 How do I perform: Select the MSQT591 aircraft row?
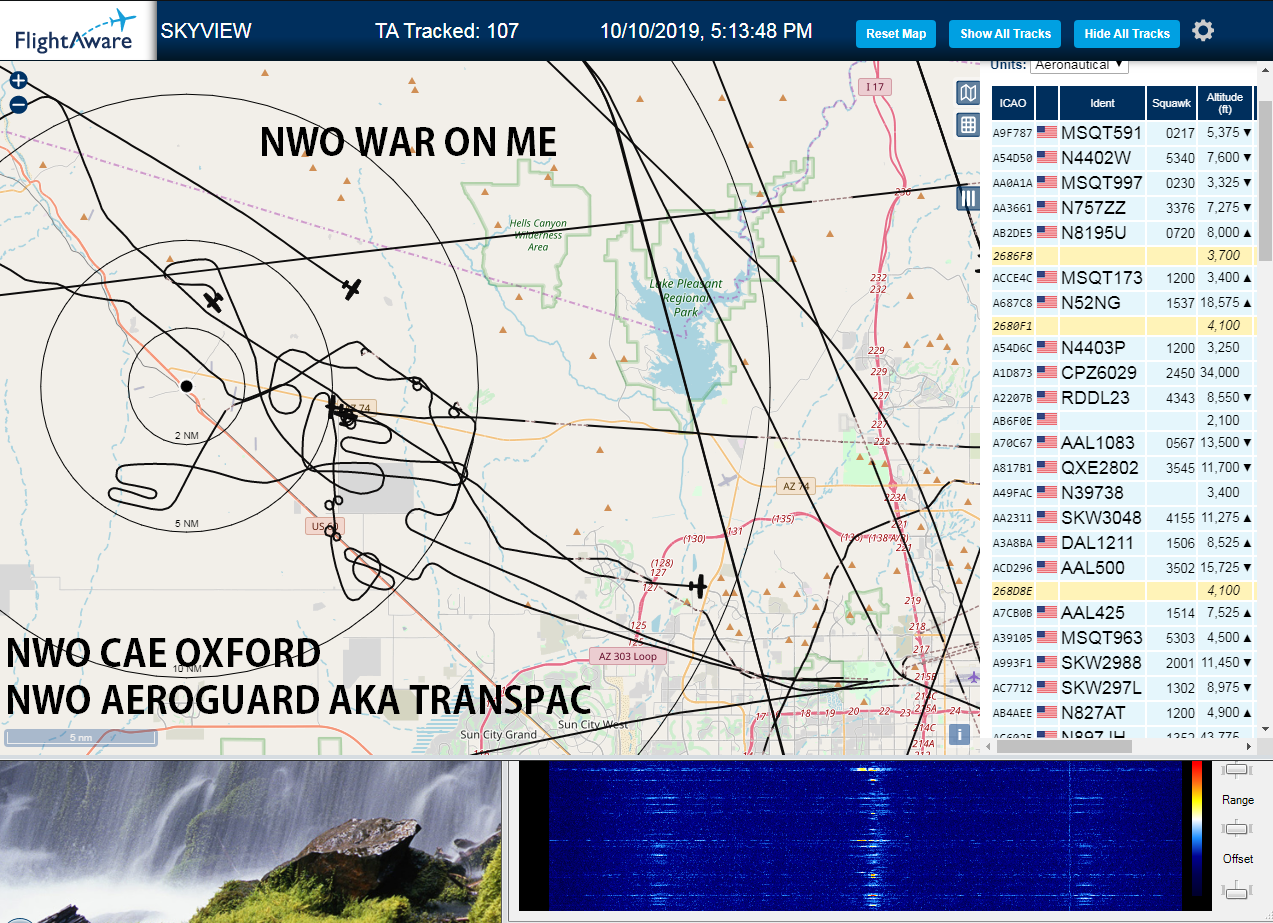point(1122,132)
